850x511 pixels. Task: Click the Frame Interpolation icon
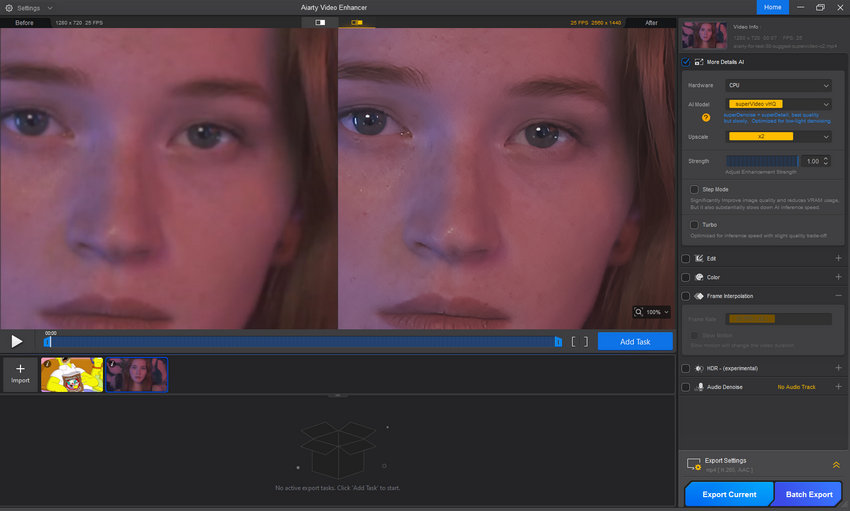(x=699, y=296)
